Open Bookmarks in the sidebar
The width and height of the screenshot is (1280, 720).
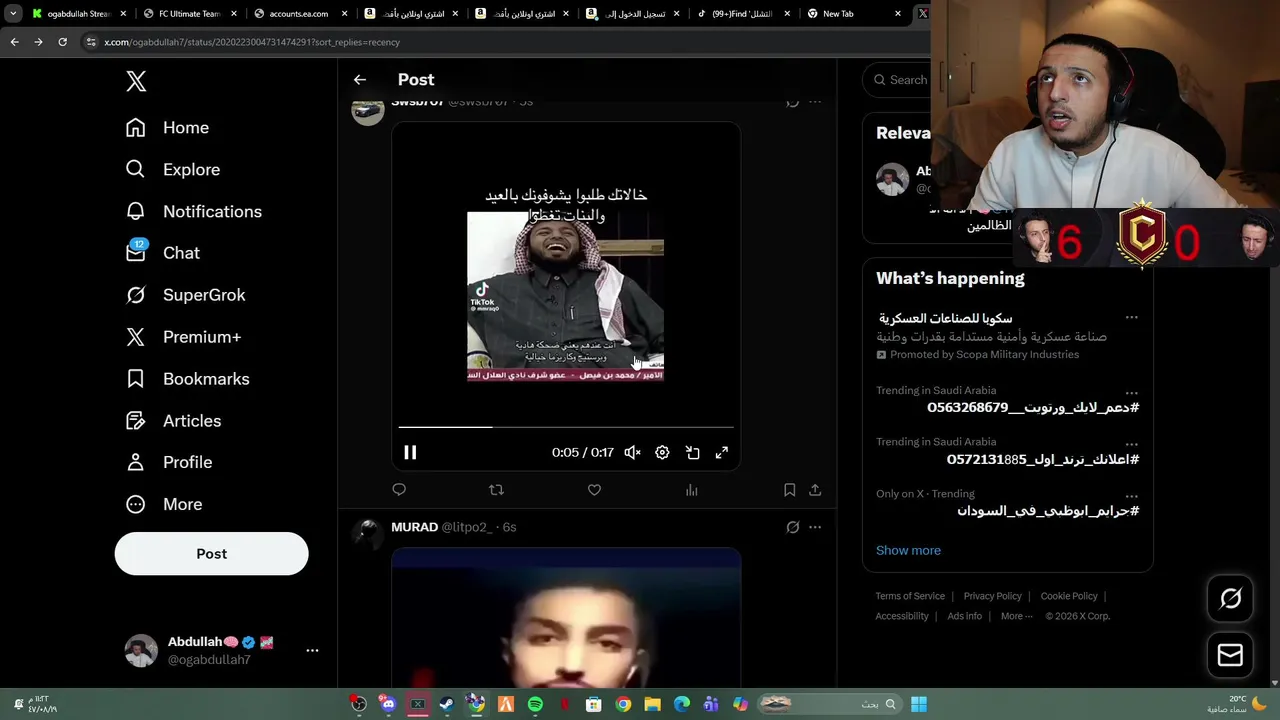click(x=188, y=379)
